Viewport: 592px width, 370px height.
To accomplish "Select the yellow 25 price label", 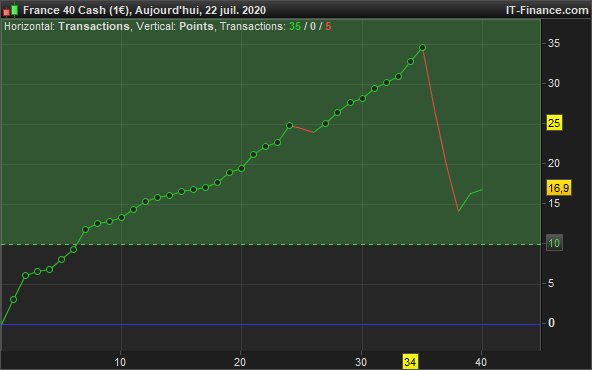I will [x=554, y=123].
